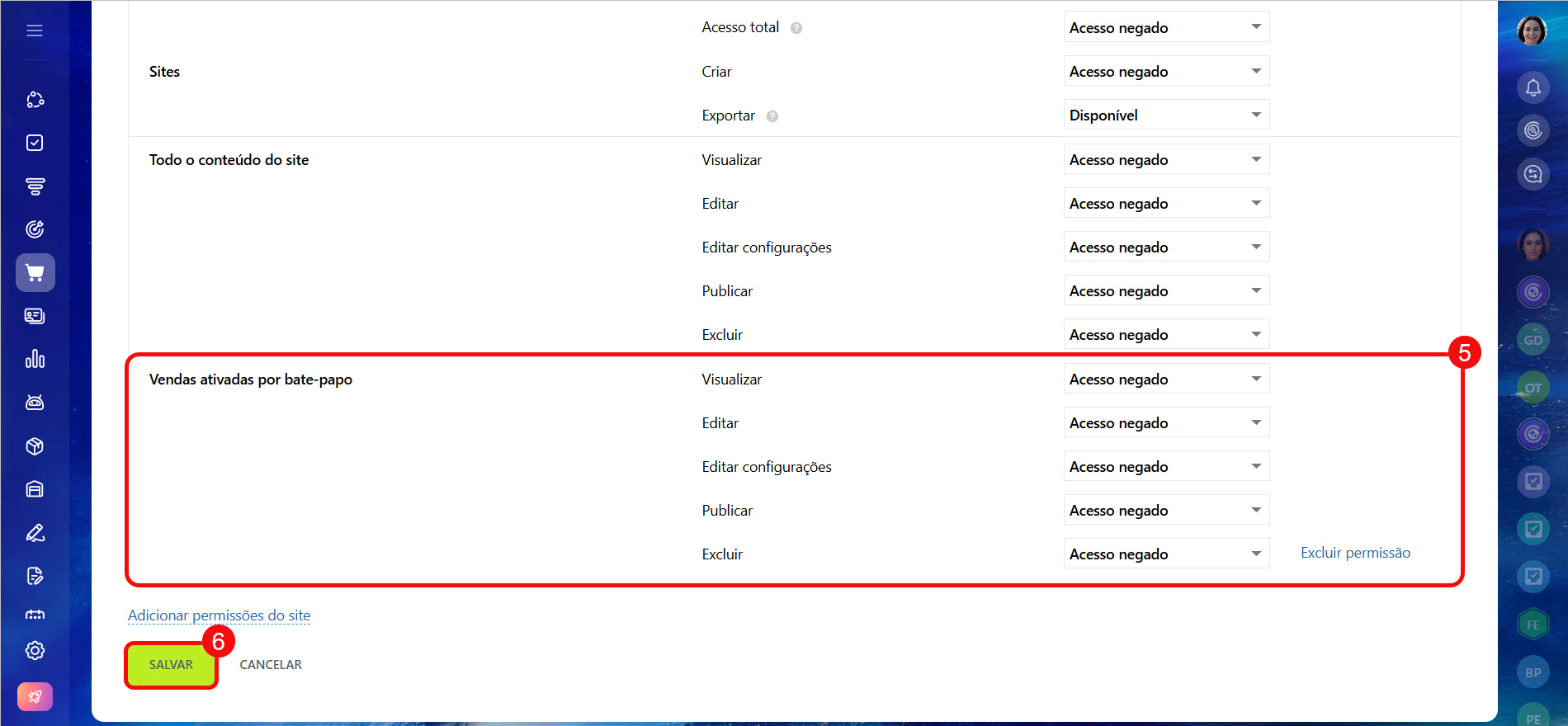Open the hamburger main menu
Image resolution: width=1568 pixels, height=726 pixels.
[35, 31]
